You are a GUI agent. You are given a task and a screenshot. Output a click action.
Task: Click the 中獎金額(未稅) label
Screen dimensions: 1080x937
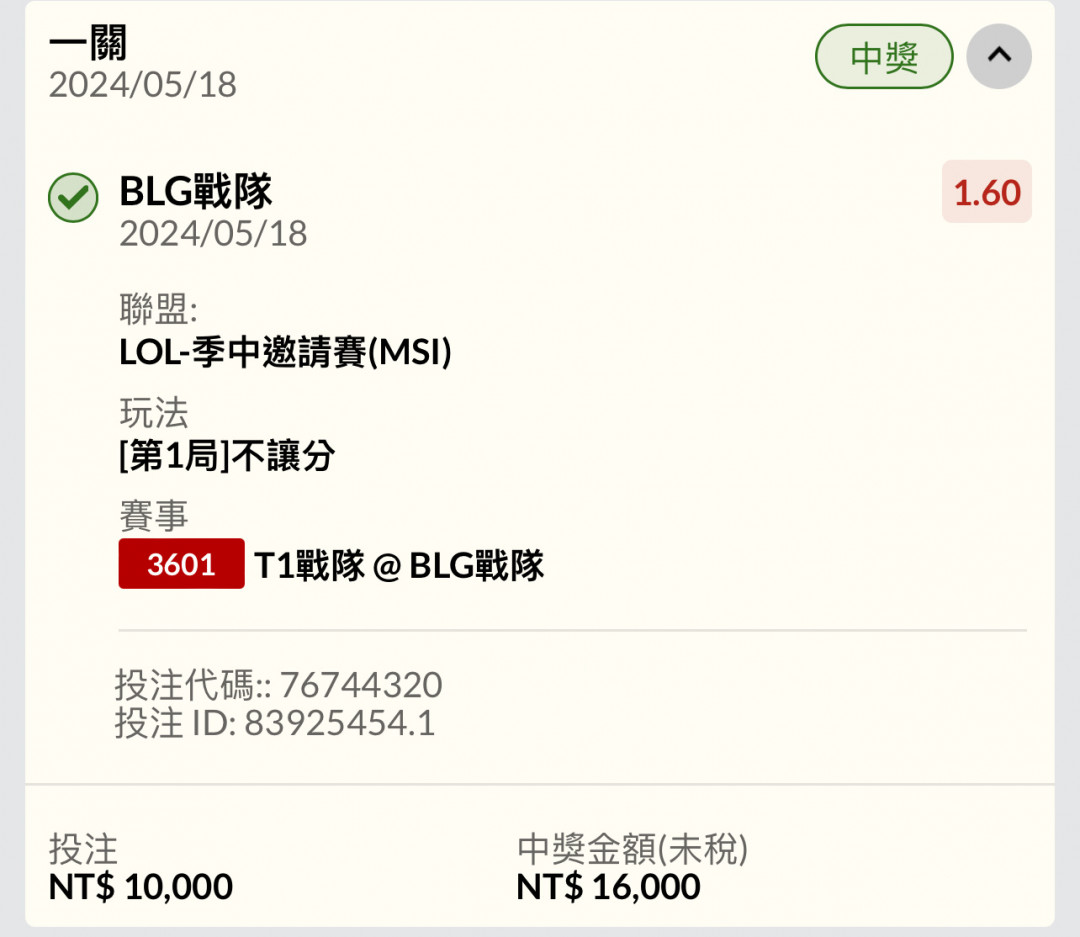632,849
